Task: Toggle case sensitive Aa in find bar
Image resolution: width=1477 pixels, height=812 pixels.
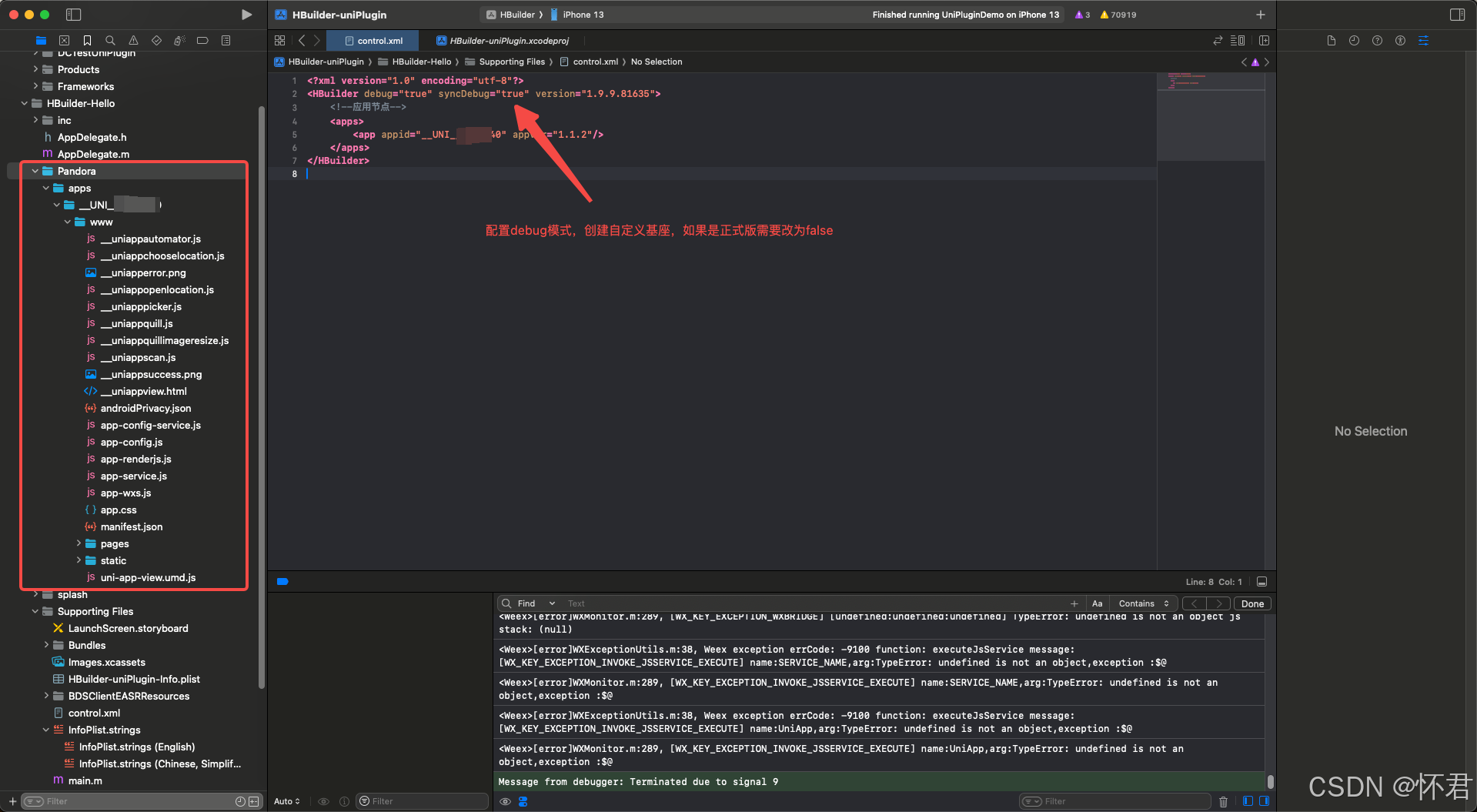Action: (1097, 603)
